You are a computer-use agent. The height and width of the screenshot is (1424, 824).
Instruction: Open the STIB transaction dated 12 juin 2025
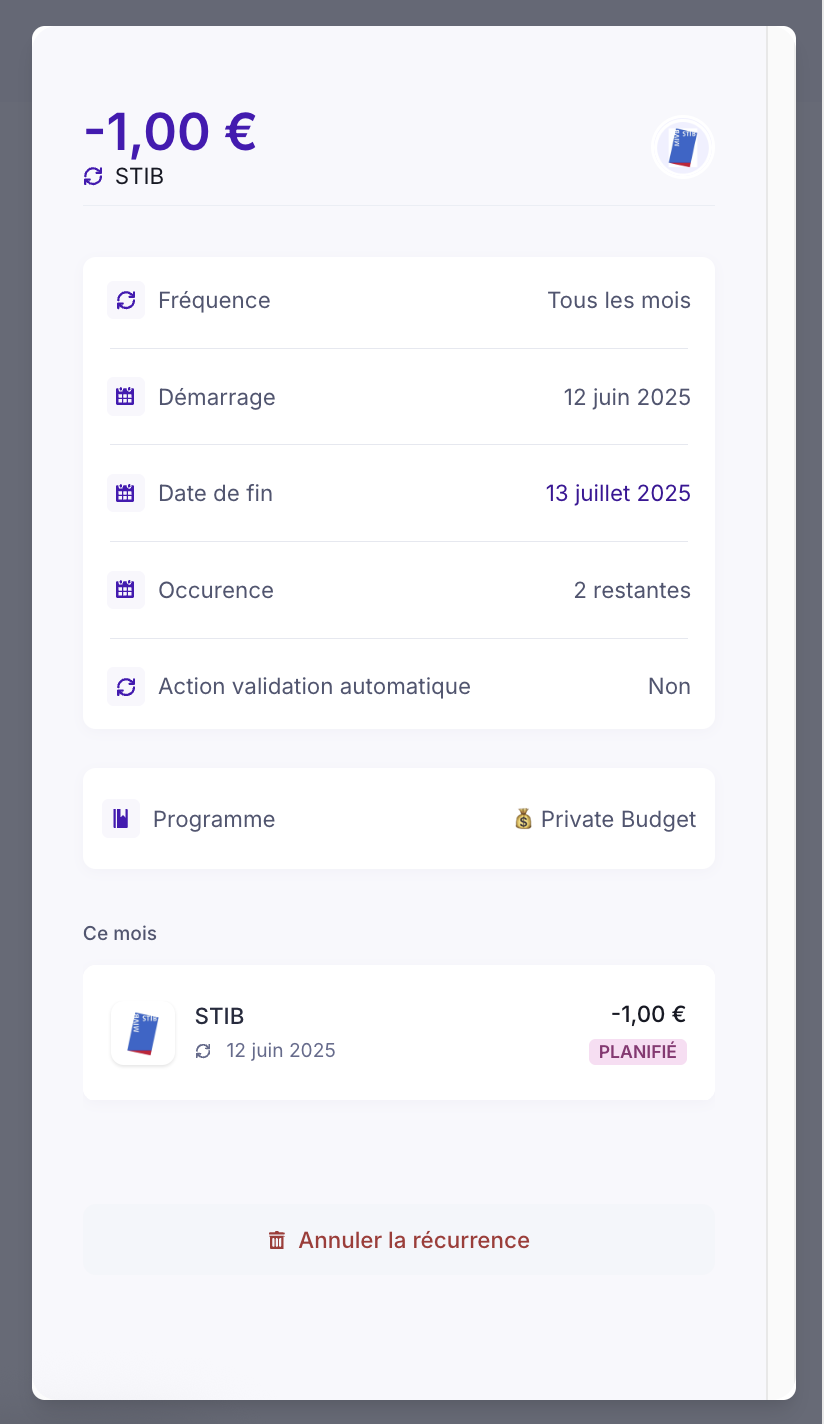(398, 1032)
